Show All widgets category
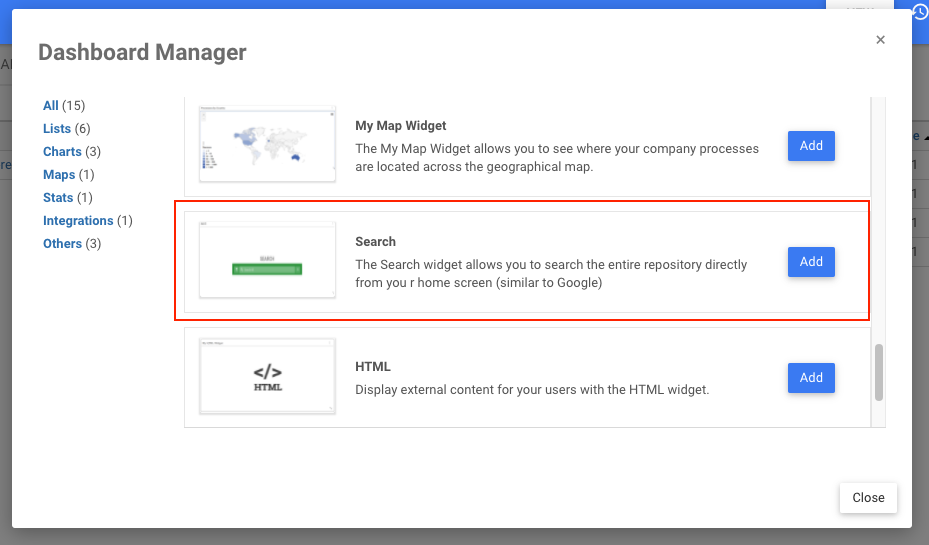929x545 pixels. click(51, 105)
